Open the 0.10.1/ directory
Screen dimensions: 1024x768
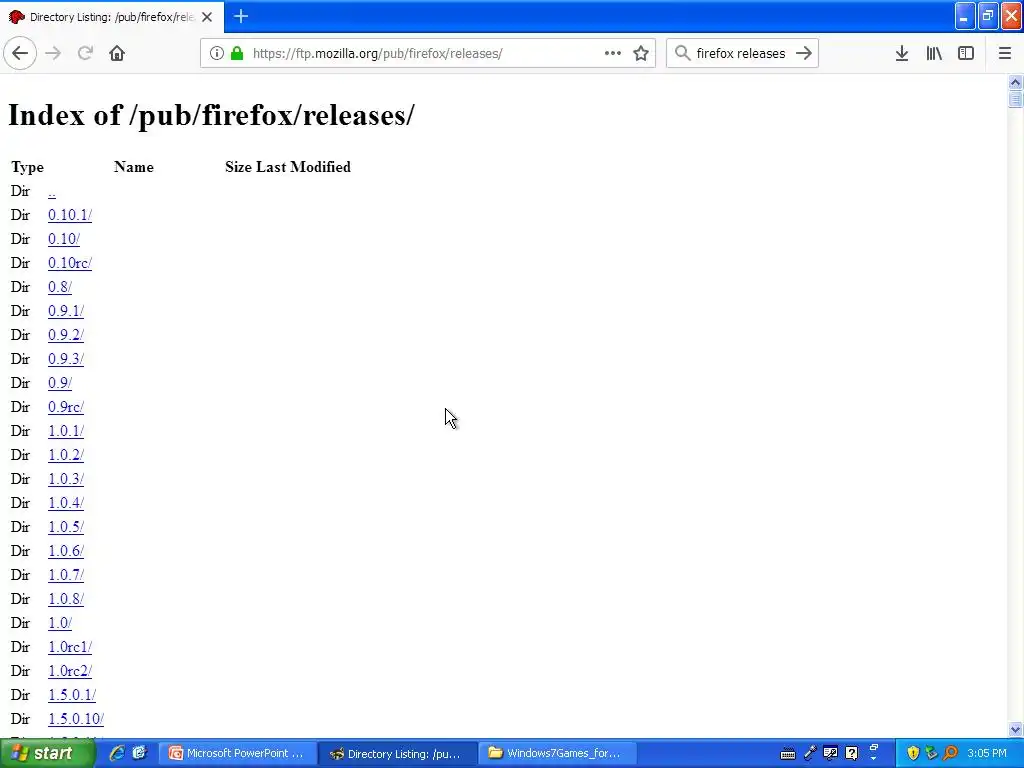[x=70, y=215]
